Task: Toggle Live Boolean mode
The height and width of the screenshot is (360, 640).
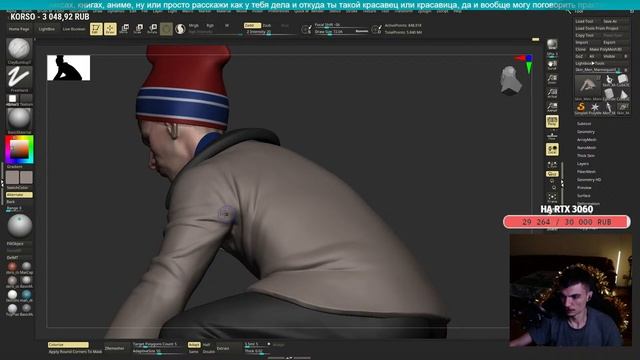Action: [x=73, y=29]
